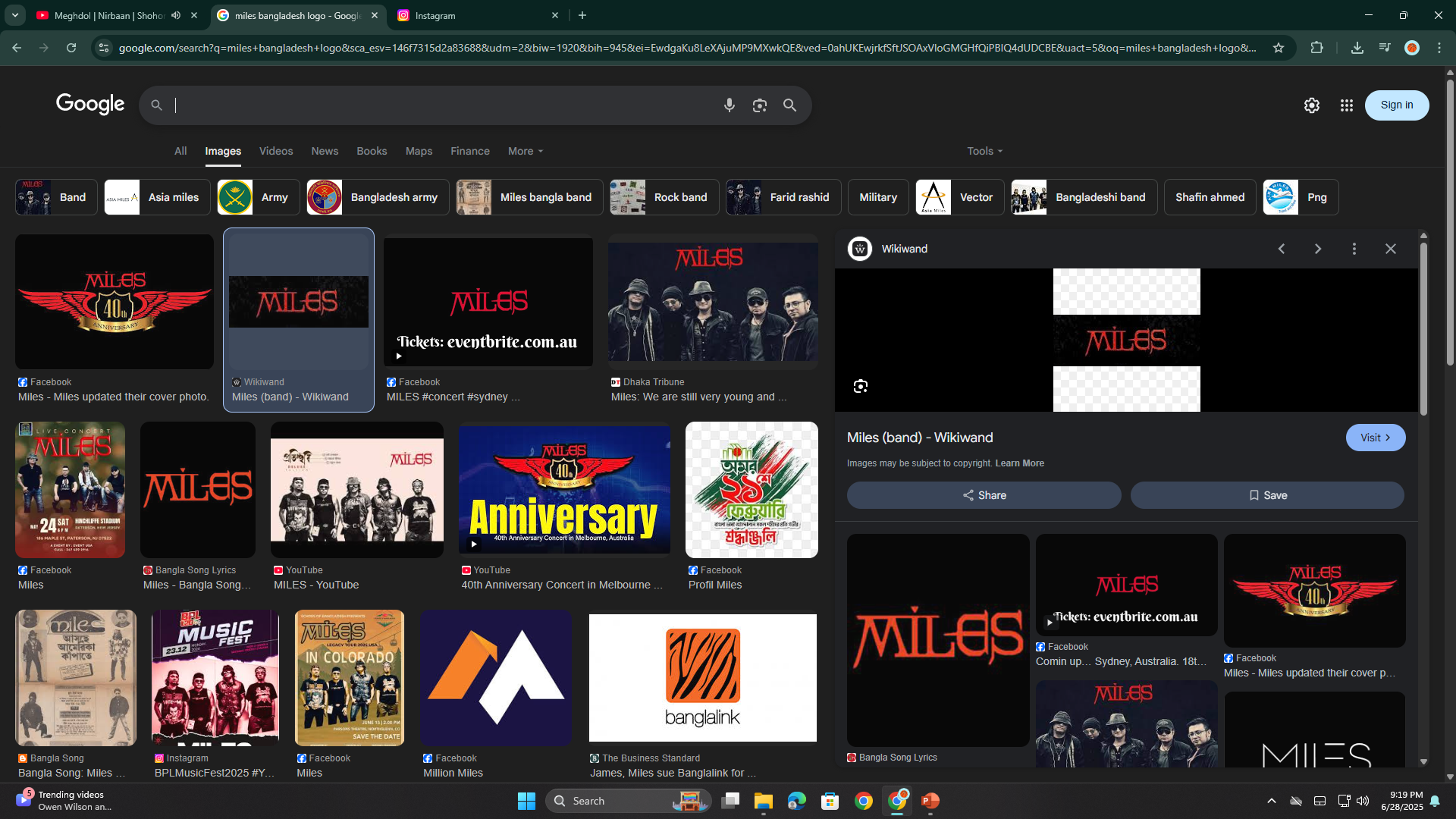
Task: Show previous image in preview panel
Action: coord(1282,249)
